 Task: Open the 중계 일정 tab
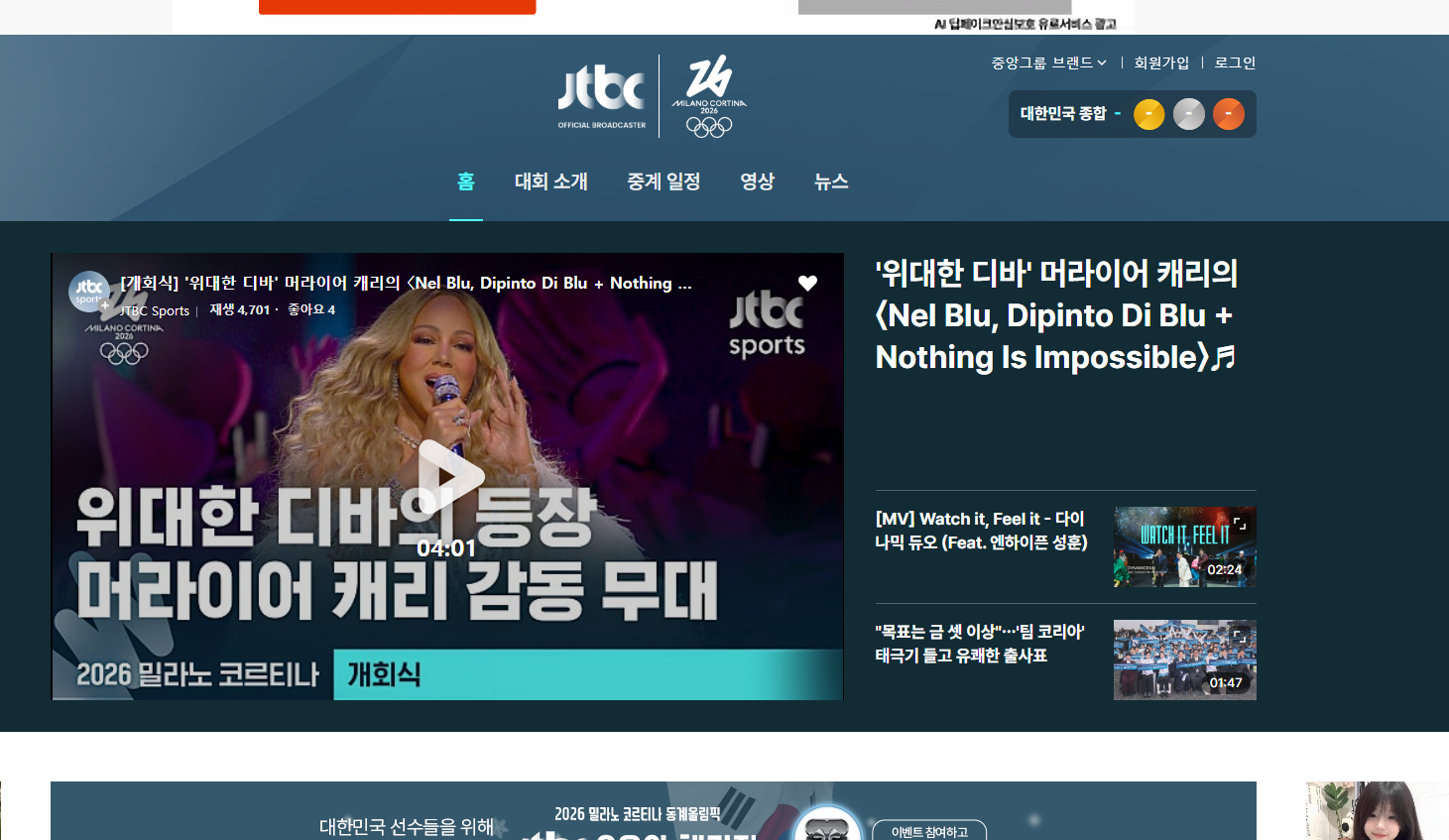[x=664, y=181]
